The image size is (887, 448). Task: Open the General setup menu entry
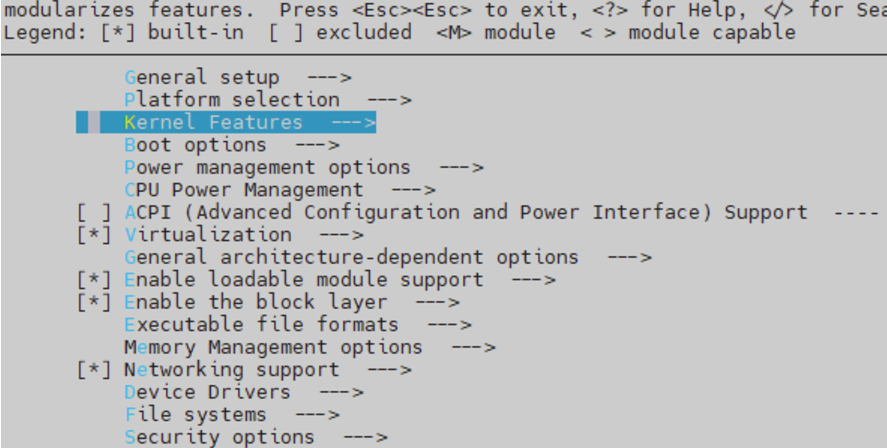201,77
